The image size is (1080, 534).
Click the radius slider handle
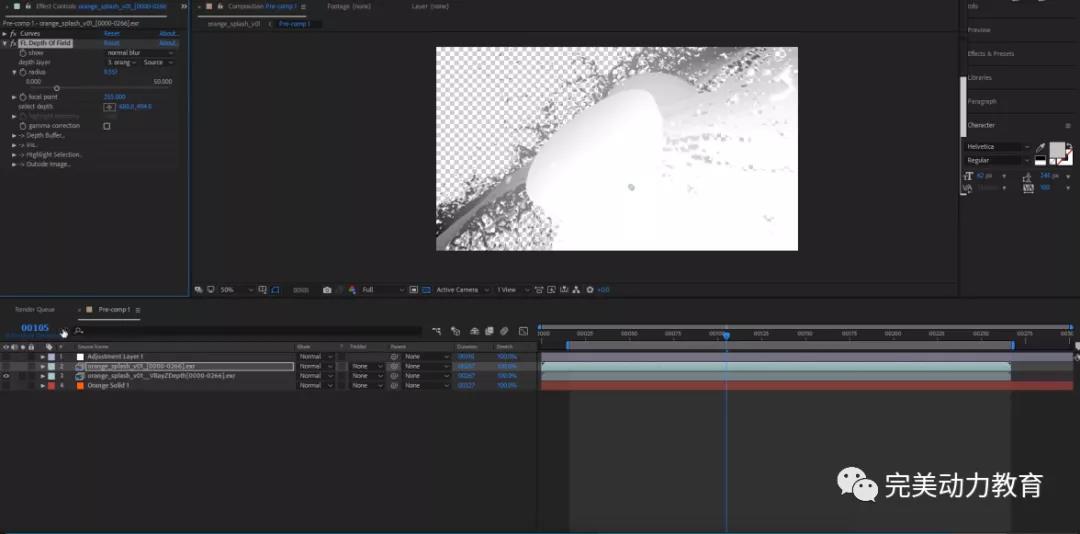click(x=56, y=88)
